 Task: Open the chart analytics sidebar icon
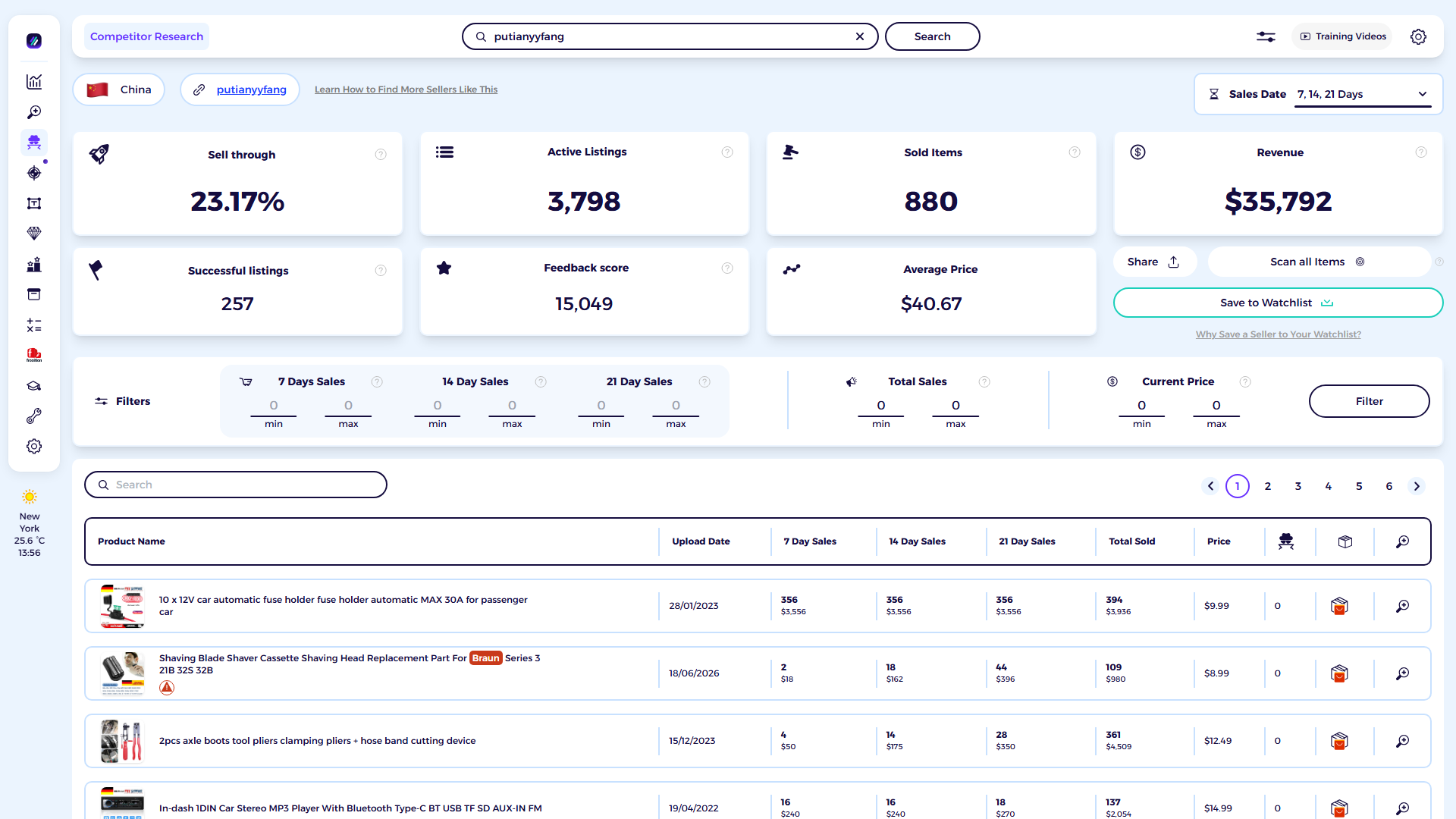click(x=34, y=82)
